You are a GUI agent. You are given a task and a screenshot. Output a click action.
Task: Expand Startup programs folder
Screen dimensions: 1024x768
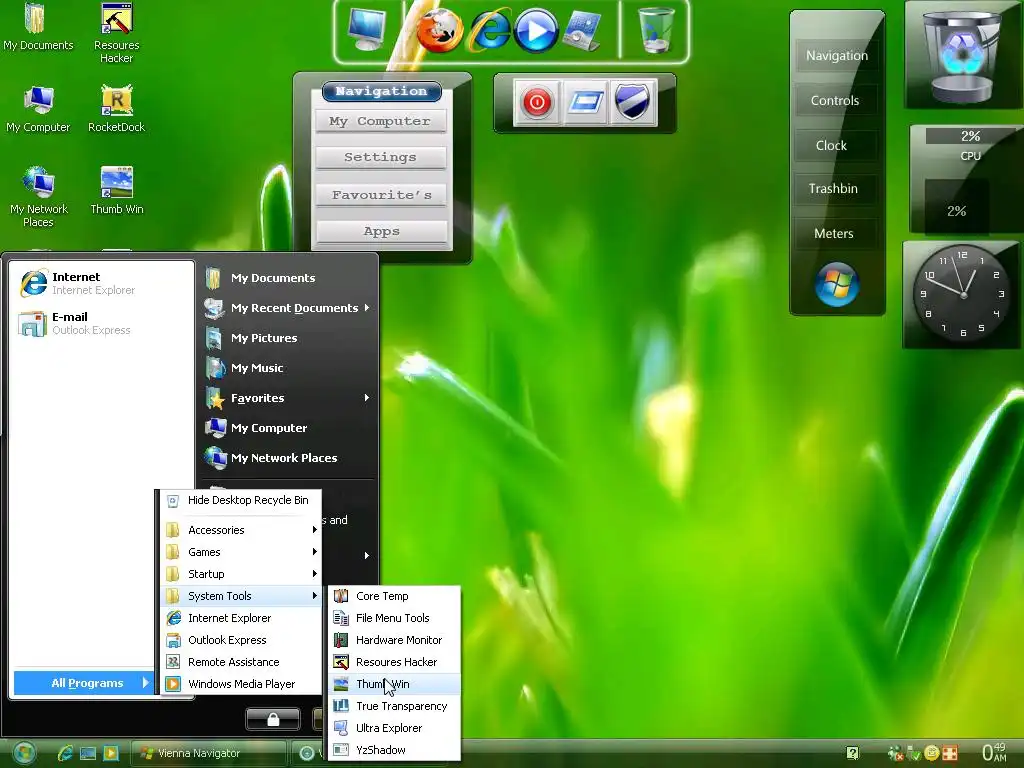[x=241, y=574]
